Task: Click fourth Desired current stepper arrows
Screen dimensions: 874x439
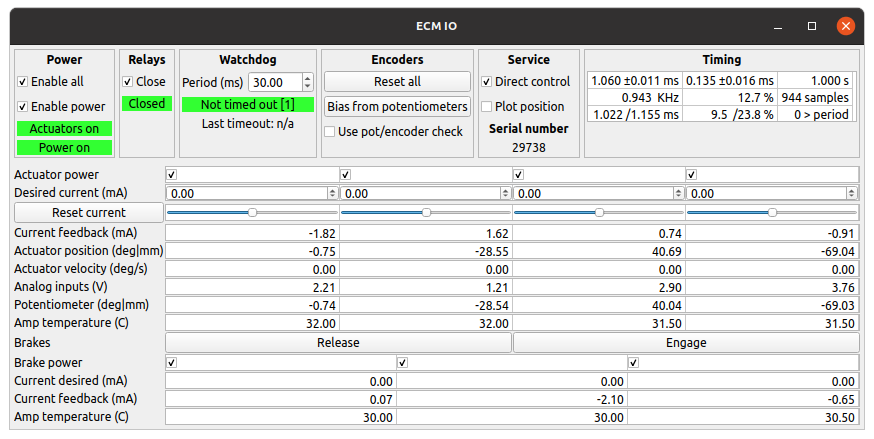Action: (x=852, y=193)
